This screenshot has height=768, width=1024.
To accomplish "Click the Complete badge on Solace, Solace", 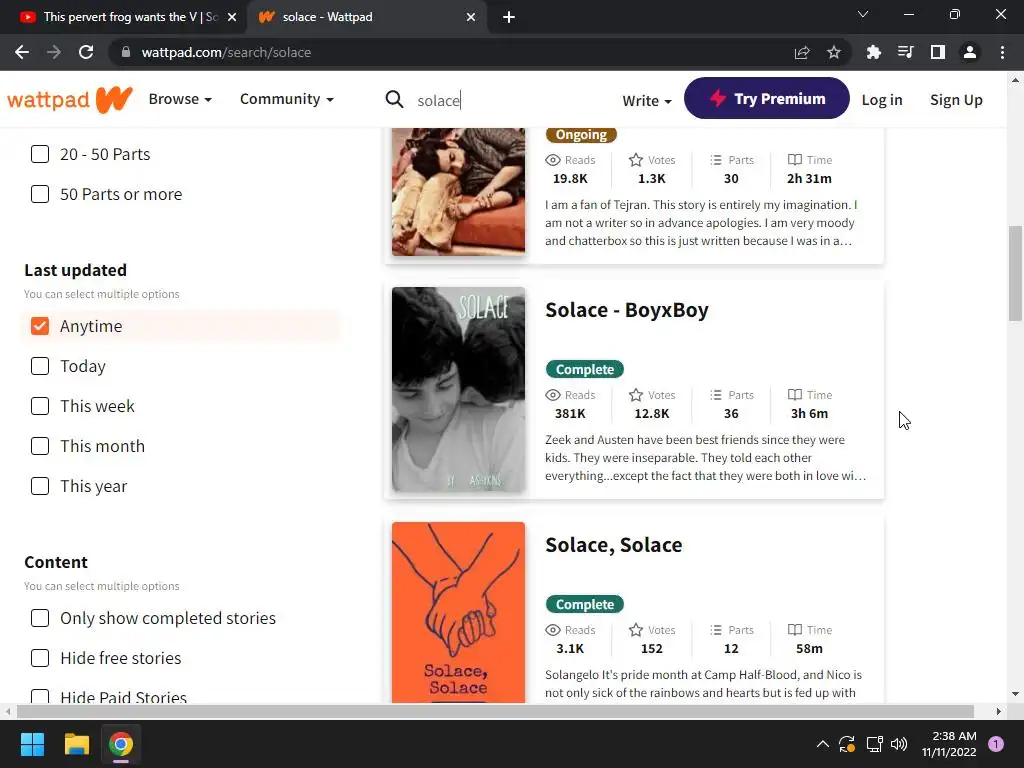I will pyautogui.click(x=584, y=605).
